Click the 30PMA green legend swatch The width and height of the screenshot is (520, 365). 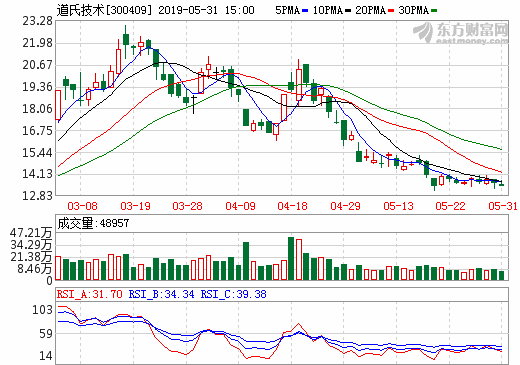434,11
